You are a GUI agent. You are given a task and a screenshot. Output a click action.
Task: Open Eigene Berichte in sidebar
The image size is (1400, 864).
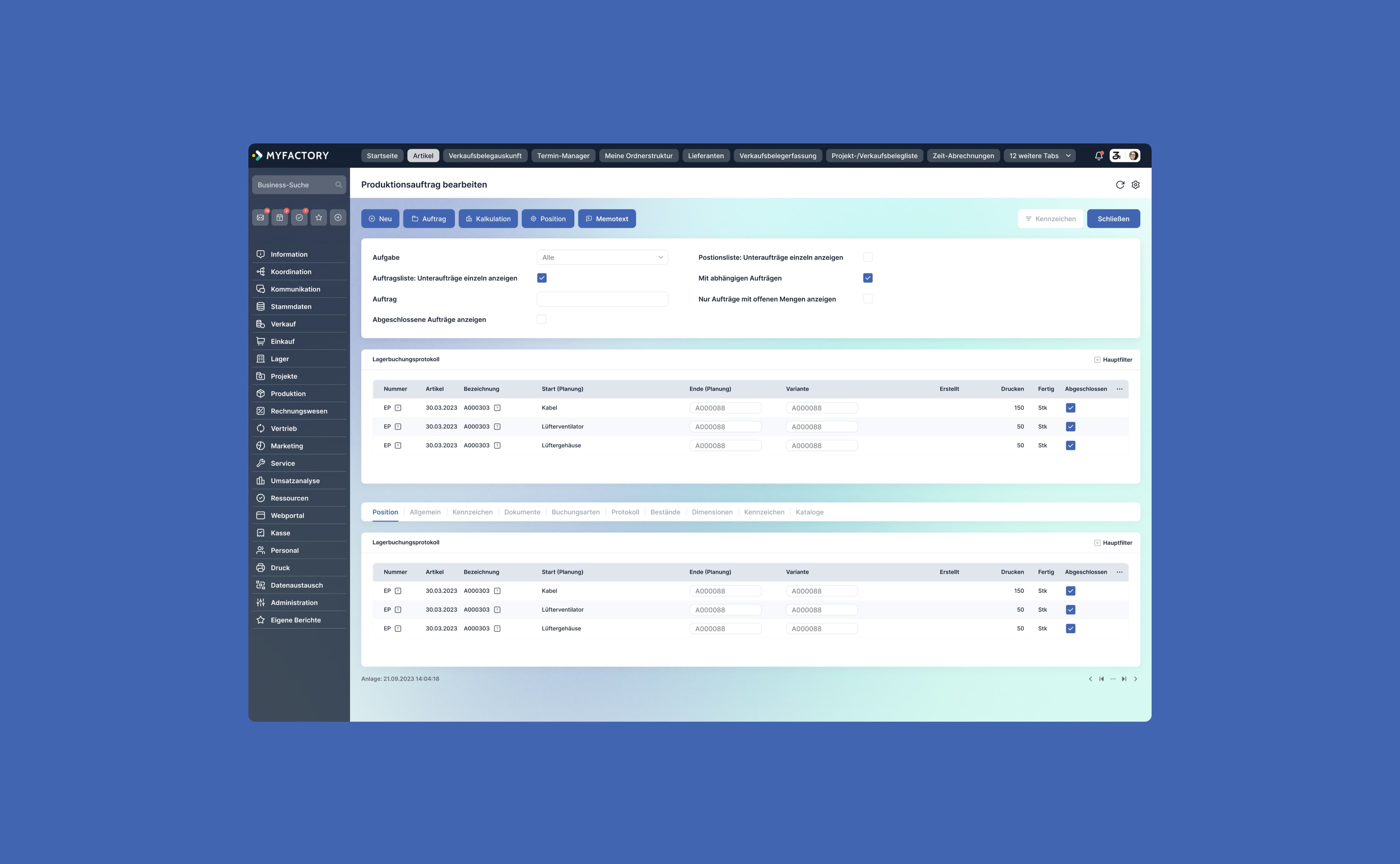pyautogui.click(x=299, y=620)
